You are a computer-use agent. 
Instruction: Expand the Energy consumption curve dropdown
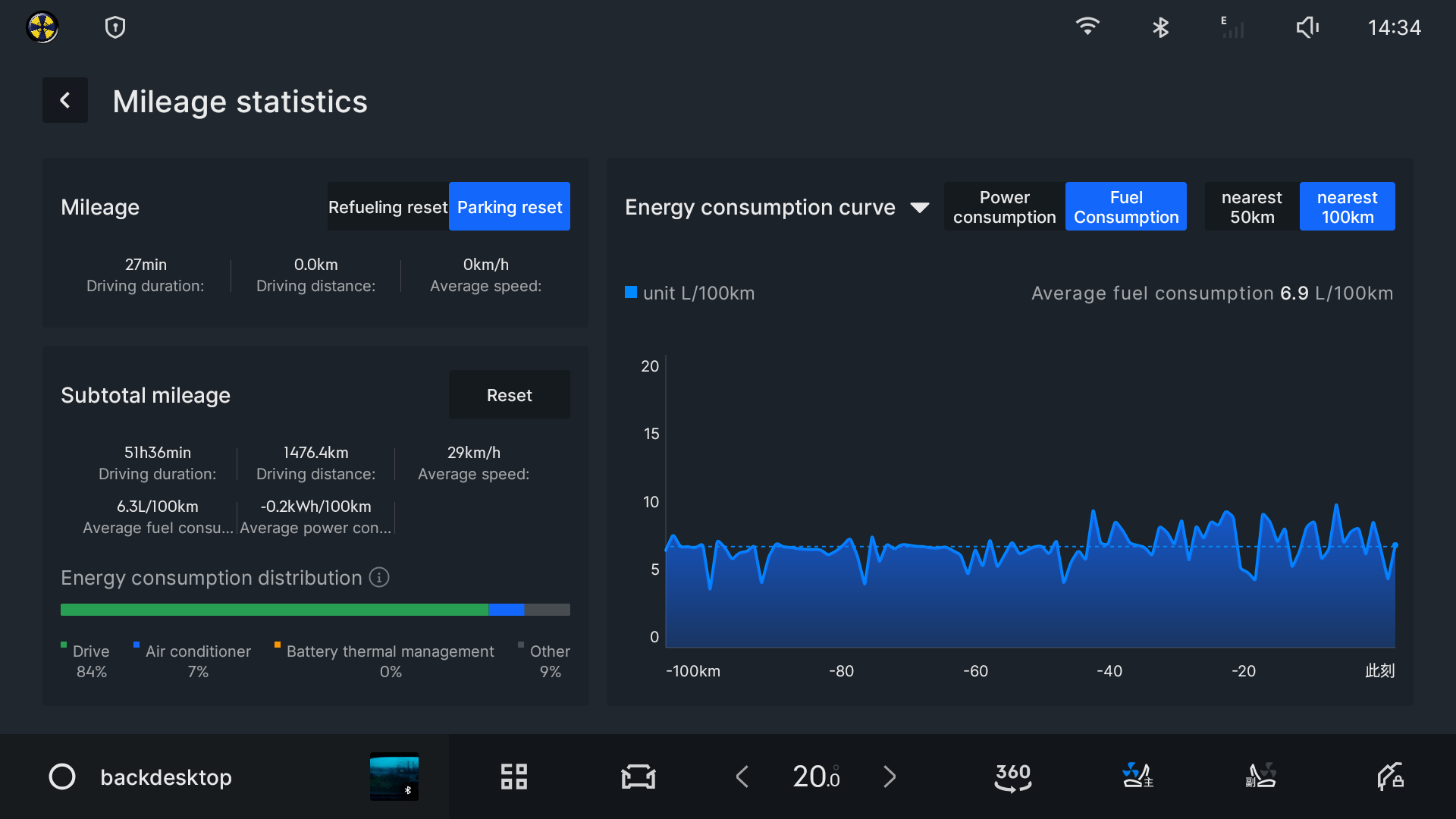[919, 207]
